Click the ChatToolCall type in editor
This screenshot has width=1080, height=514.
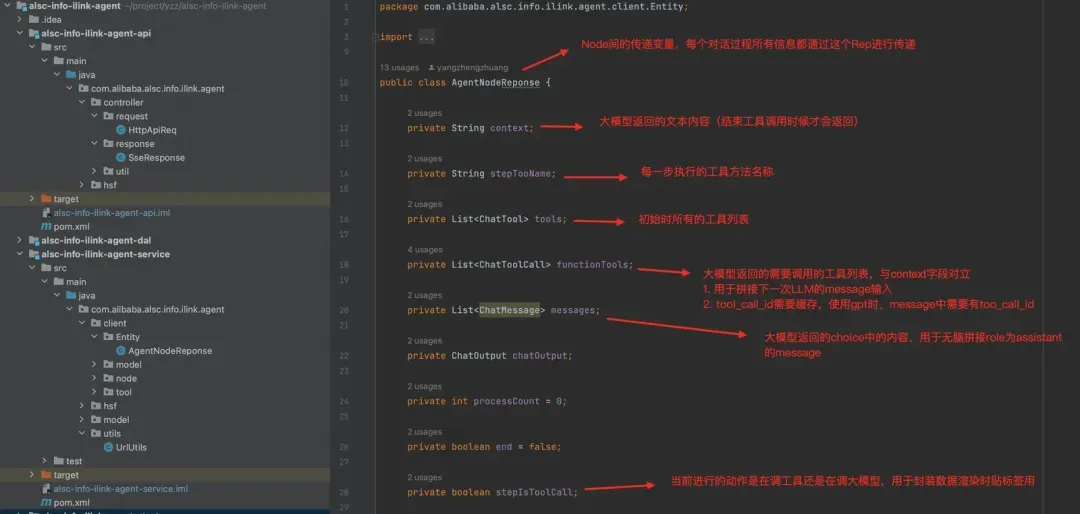pyautogui.click(x=512, y=265)
